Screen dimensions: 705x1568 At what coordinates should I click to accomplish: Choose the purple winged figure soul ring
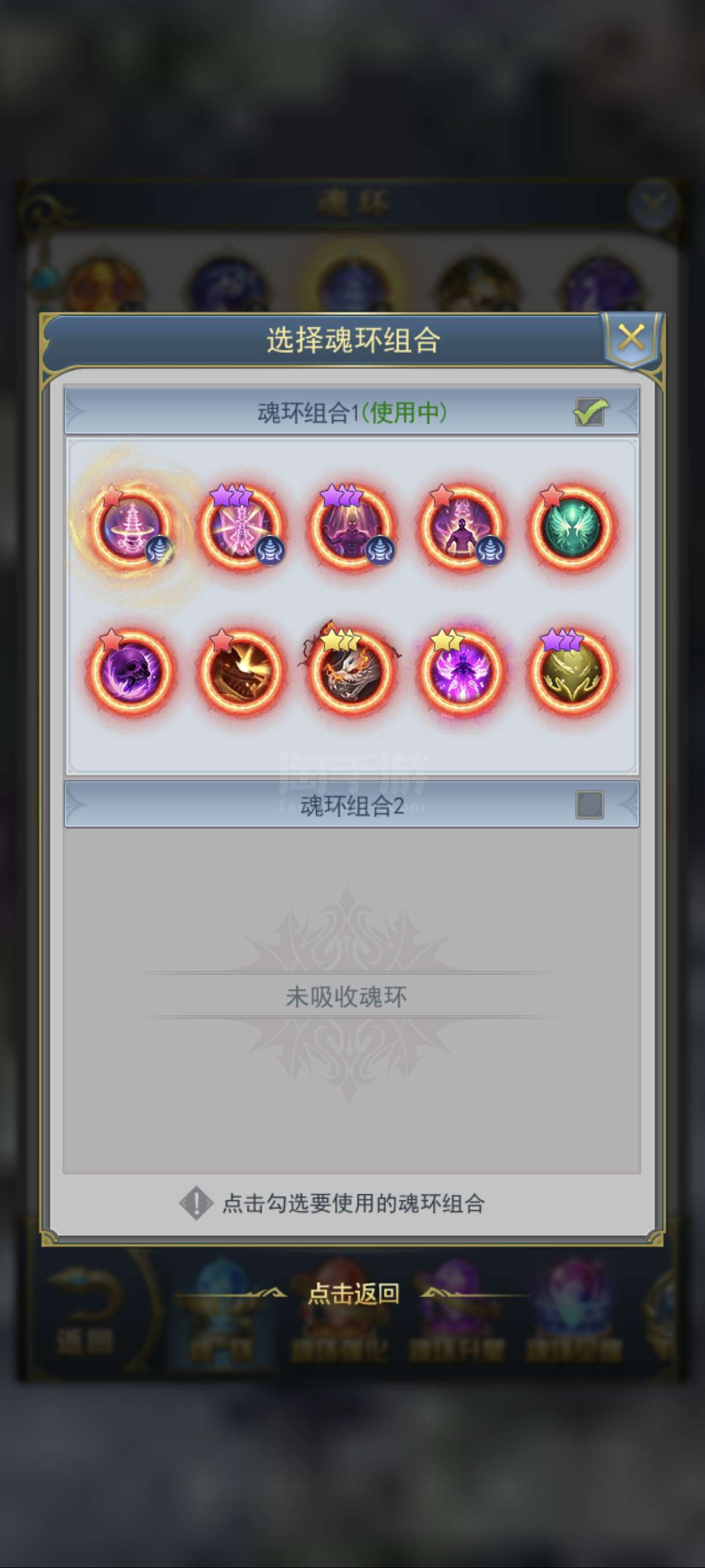coord(462,671)
